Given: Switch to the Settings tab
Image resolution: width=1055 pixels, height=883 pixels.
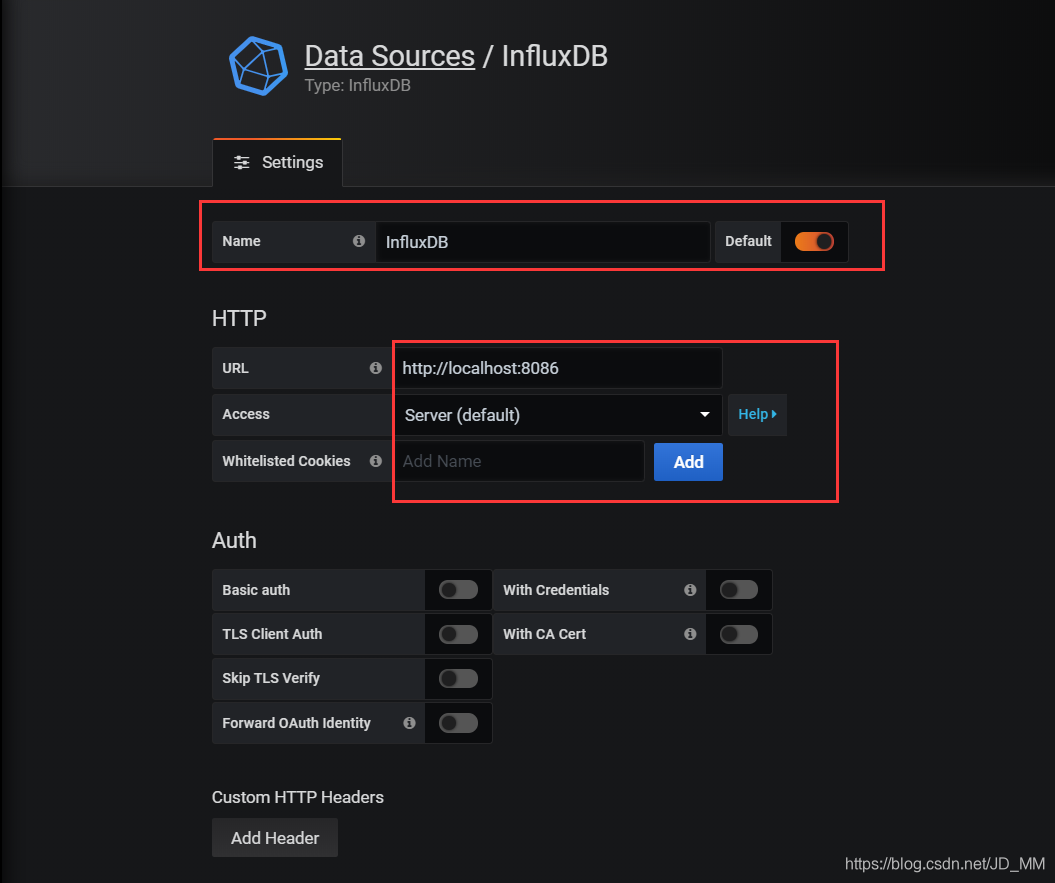Looking at the screenshot, I should (x=277, y=162).
